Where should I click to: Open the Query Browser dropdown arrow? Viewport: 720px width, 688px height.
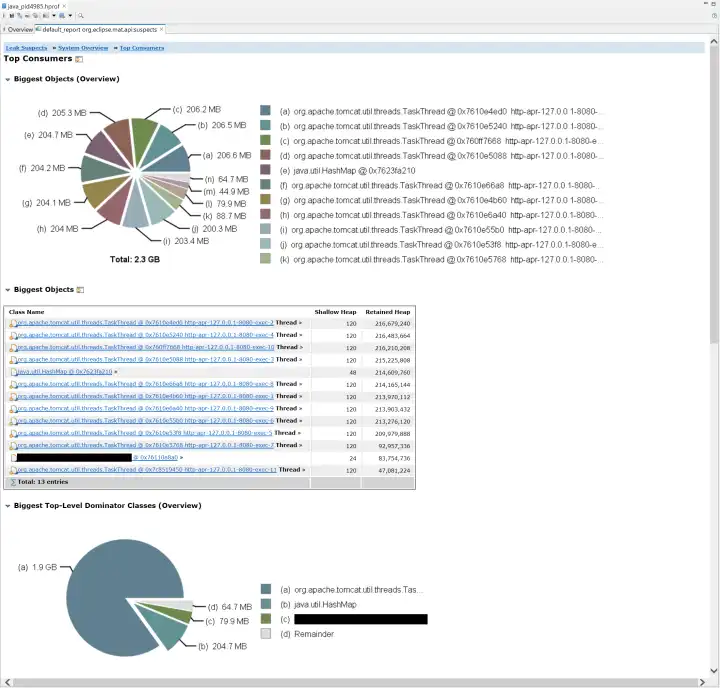pos(70,16)
